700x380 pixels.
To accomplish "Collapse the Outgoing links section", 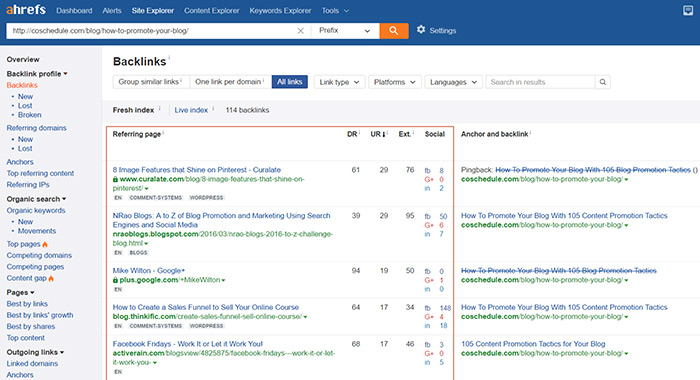I will tap(35, 352).
